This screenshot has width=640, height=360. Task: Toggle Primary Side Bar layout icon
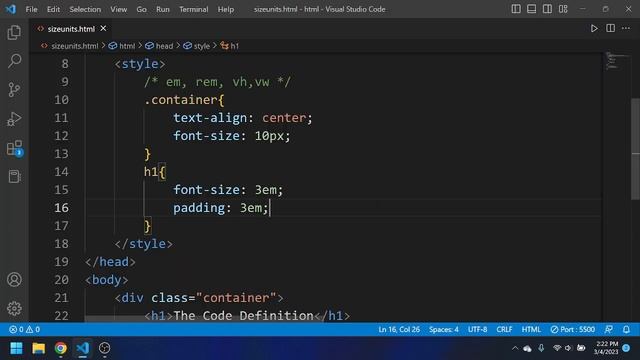click(x=516, y=9)
